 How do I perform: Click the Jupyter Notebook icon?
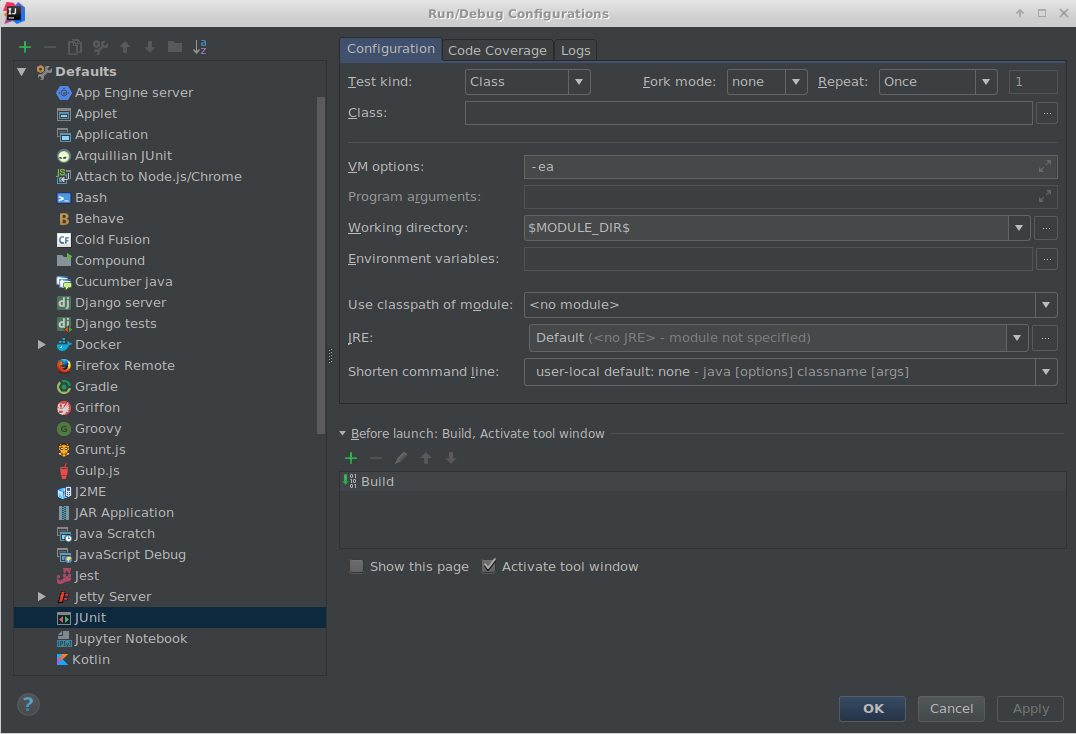coord(64,639)
